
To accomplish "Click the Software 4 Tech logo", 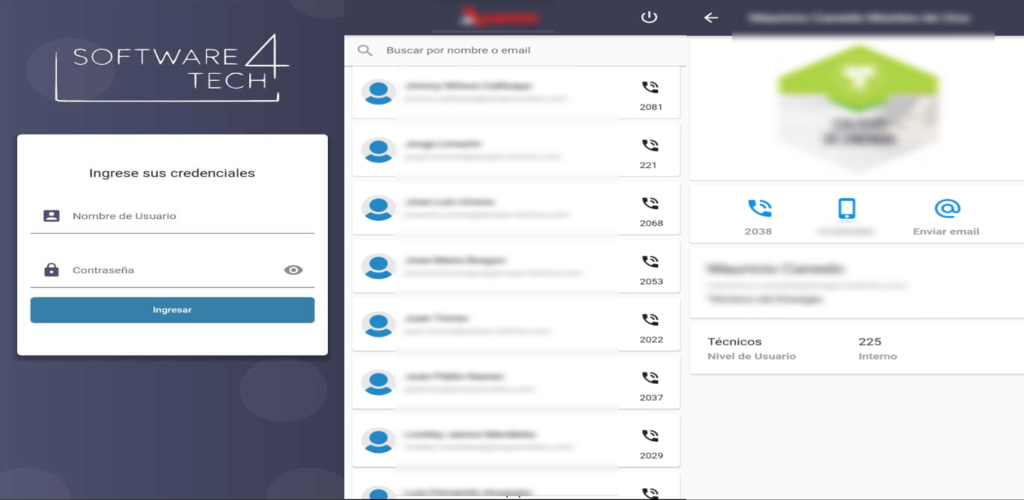I will pos(171,69).
